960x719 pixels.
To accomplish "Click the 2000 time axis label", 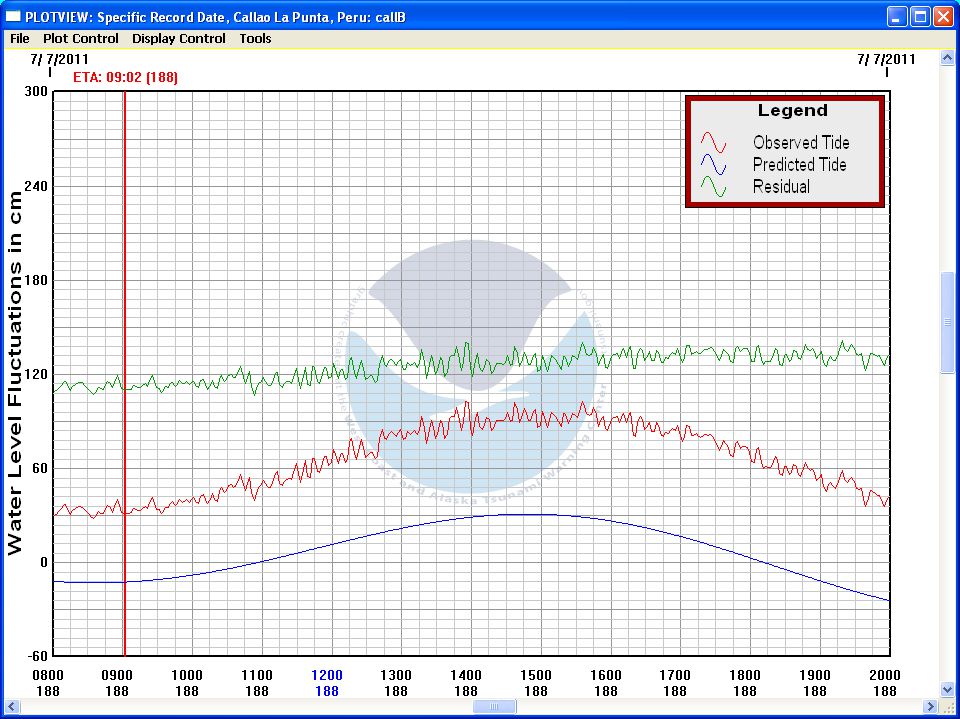I will pyautogui.click(x=885, y=676).
